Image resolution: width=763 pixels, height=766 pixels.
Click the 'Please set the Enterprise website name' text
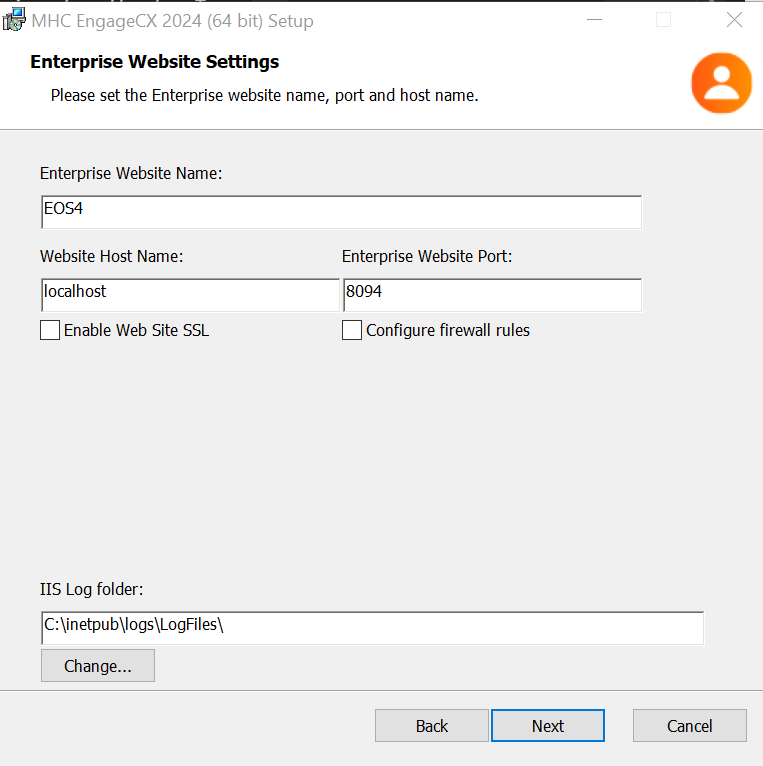point(264,95)
